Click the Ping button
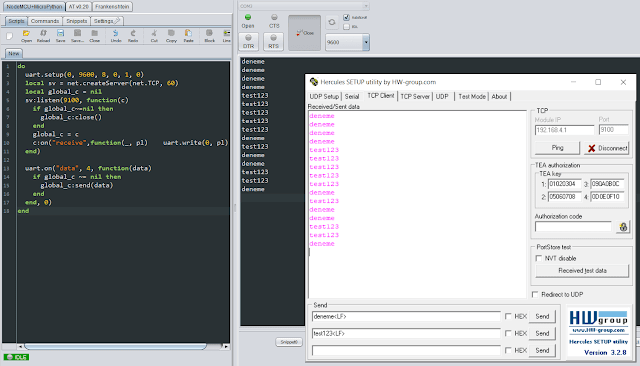This screenshot has width=640, height=366. (557, 148)
